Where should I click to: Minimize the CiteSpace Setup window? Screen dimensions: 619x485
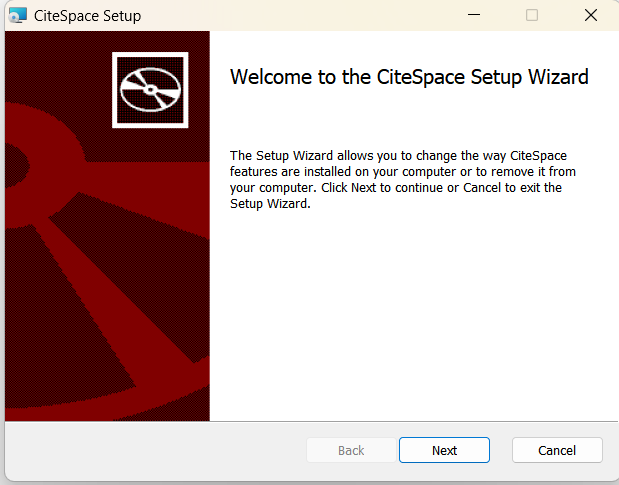pos(474,15)
